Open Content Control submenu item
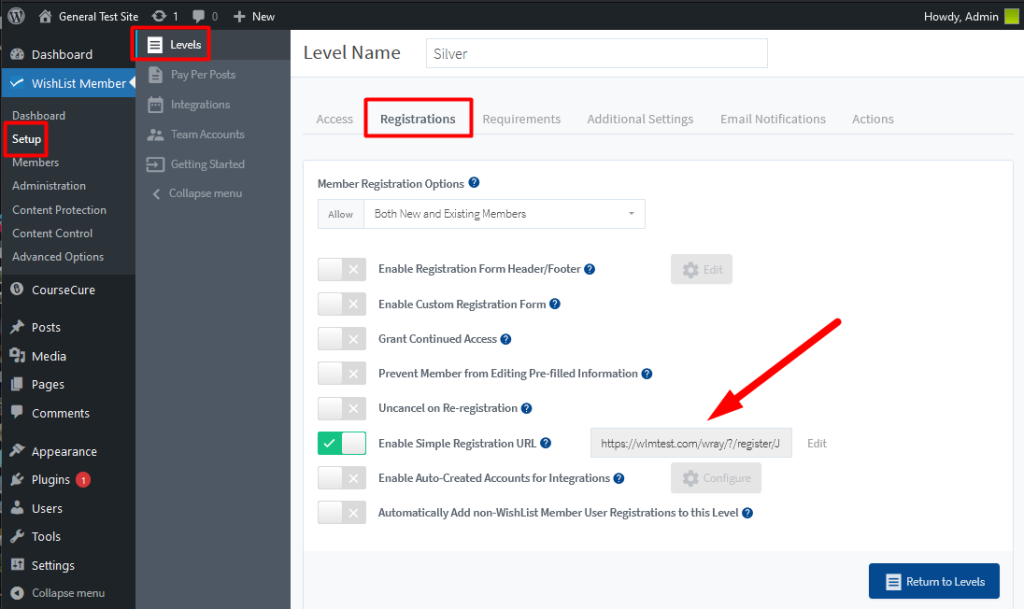Viewport: 1024px width, 609px height. 52,233
